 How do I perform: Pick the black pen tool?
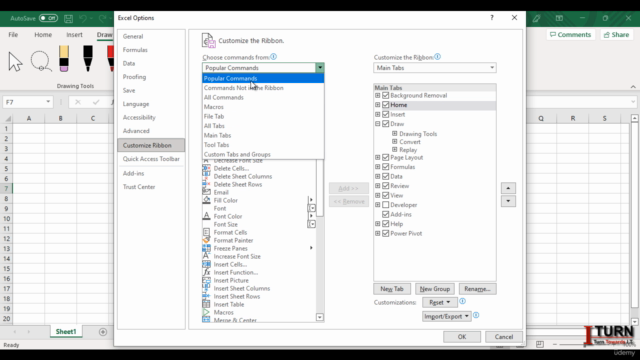click(88, 59)
